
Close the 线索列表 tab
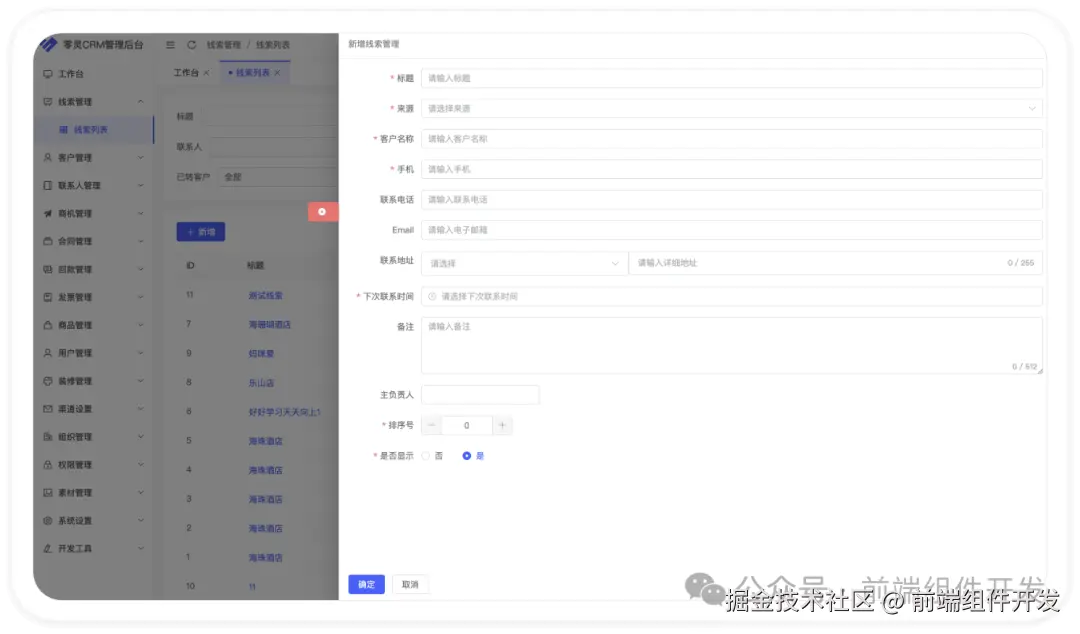click(276, 72)
